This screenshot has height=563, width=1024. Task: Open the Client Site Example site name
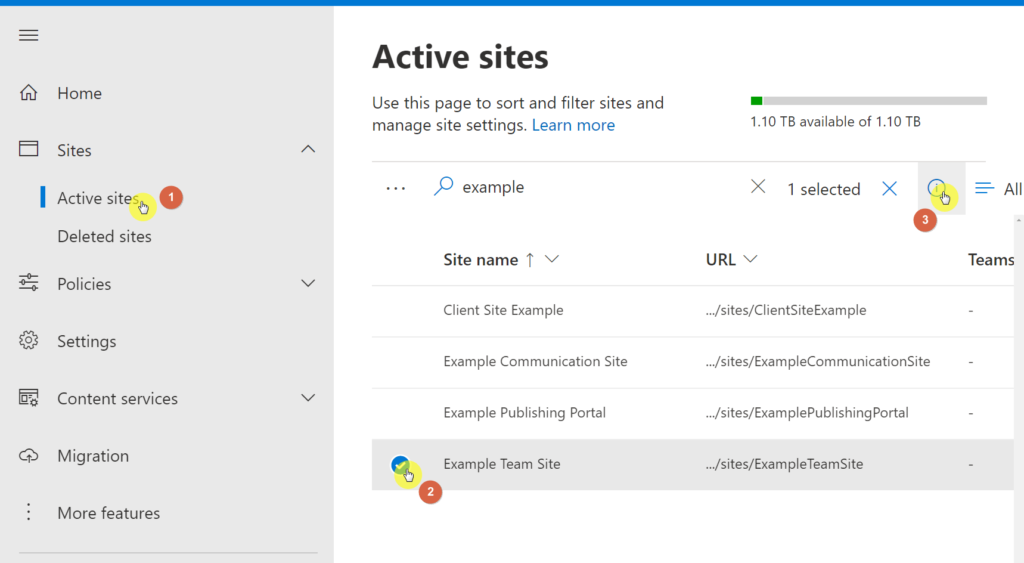coord(504,310)
